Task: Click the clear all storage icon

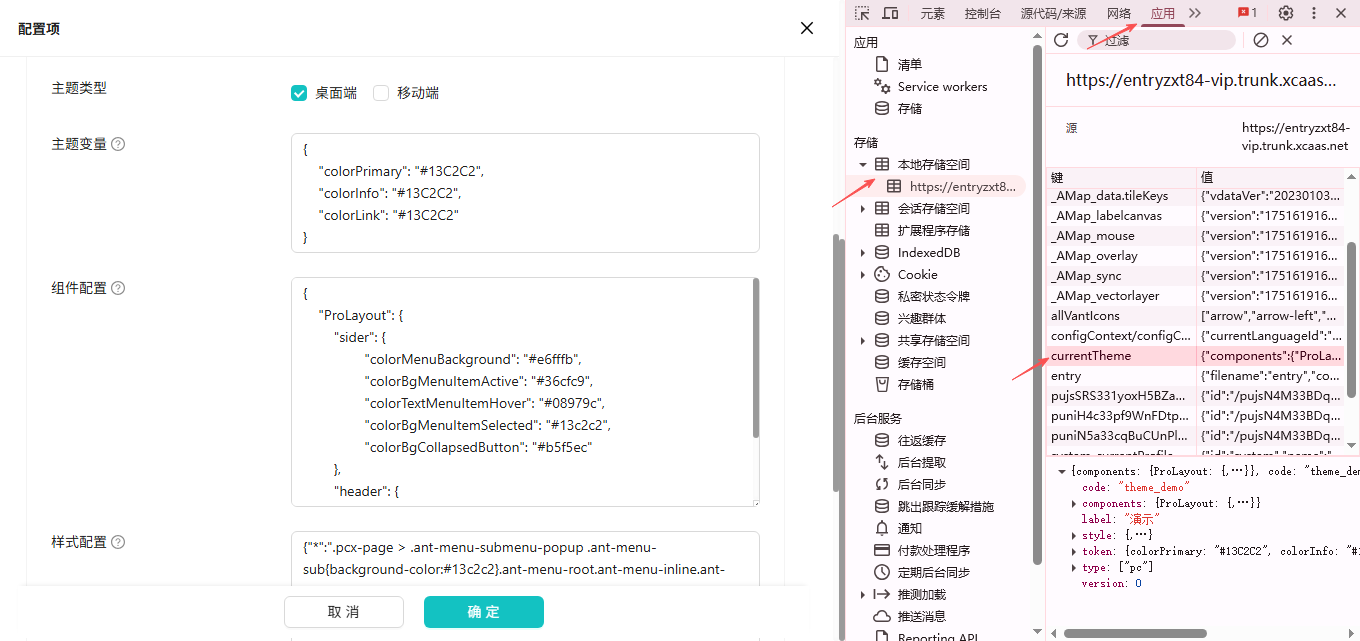Action: pos(1261,40)
